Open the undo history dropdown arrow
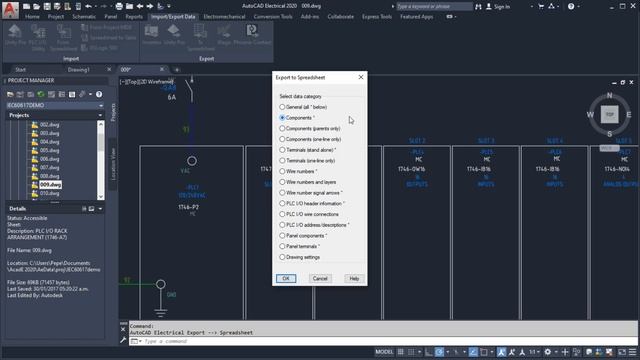 pyautogui.click(x=96, y=6)
